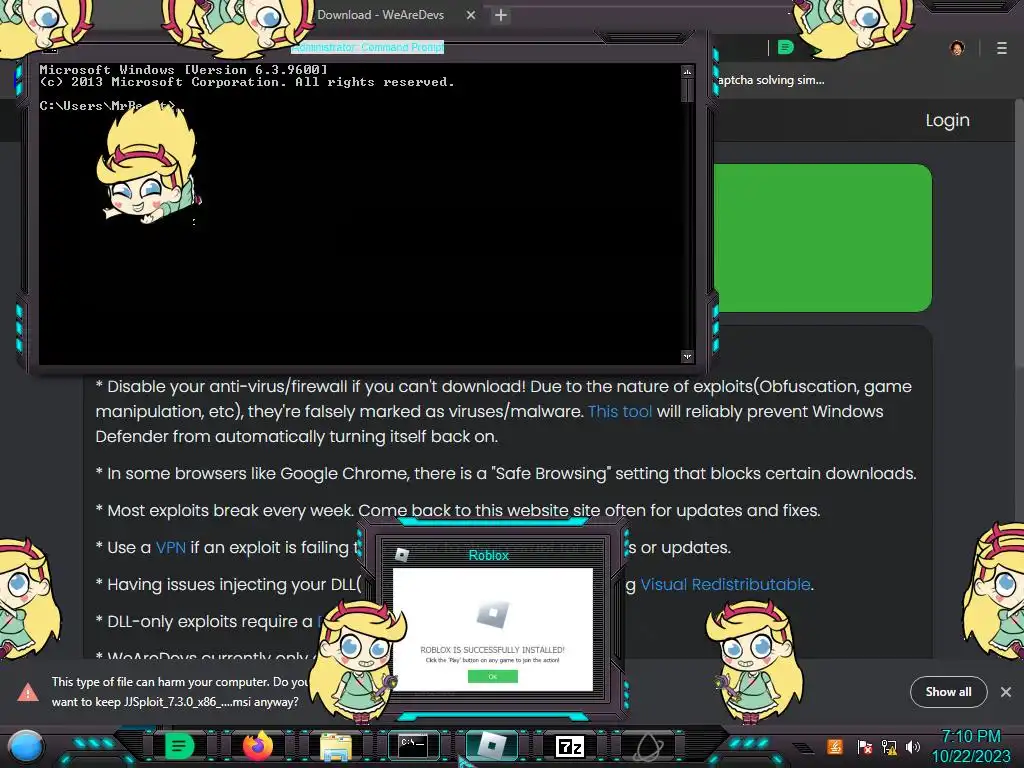Open the browser hamburger menu

pyautogui.click(x=1002, y=48)
